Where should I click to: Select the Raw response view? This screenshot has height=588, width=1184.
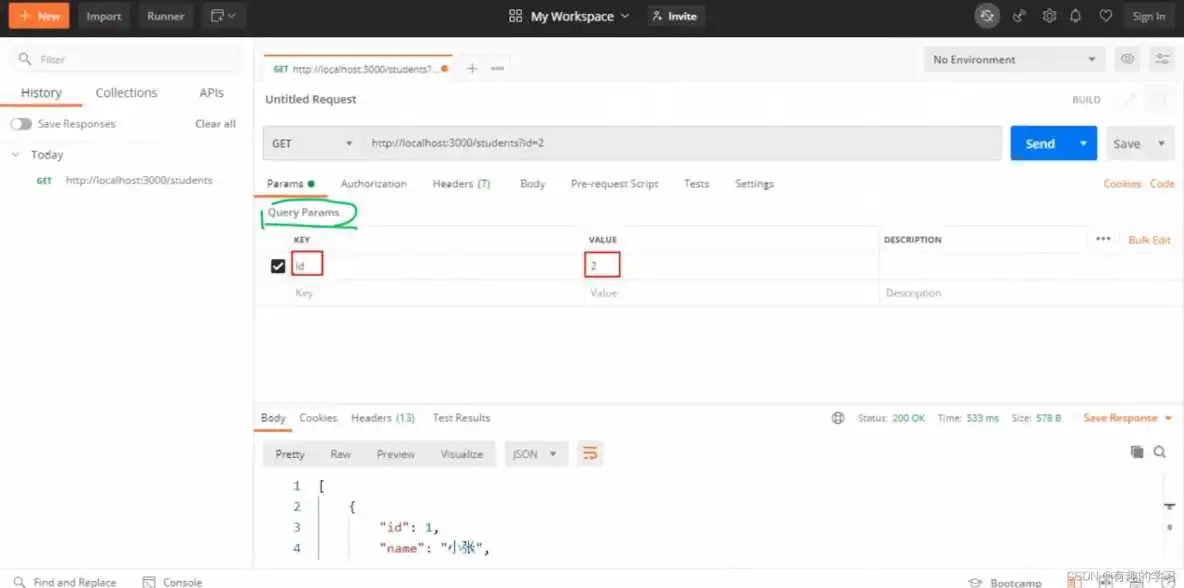tap(340, 454)
